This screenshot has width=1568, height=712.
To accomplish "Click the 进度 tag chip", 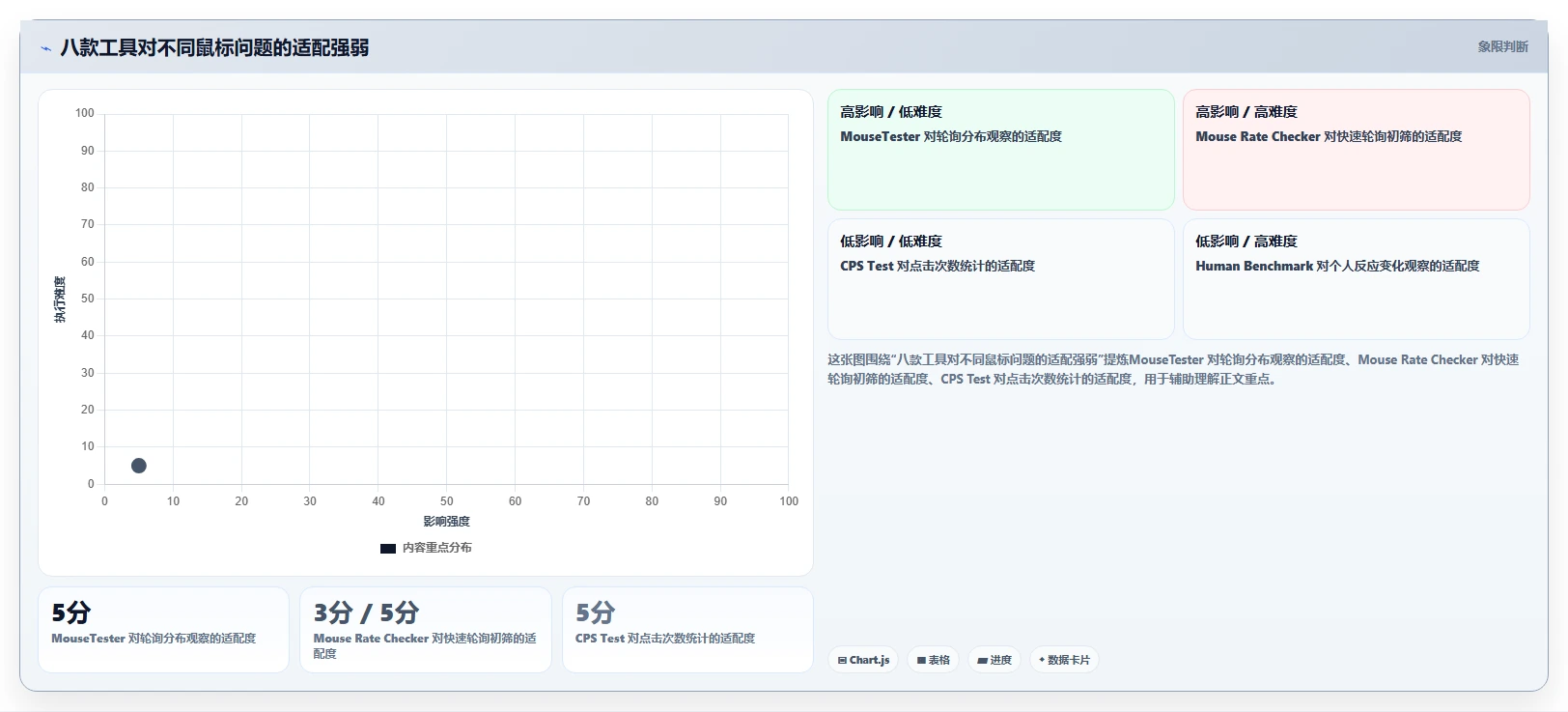I will tap(994, 660).
